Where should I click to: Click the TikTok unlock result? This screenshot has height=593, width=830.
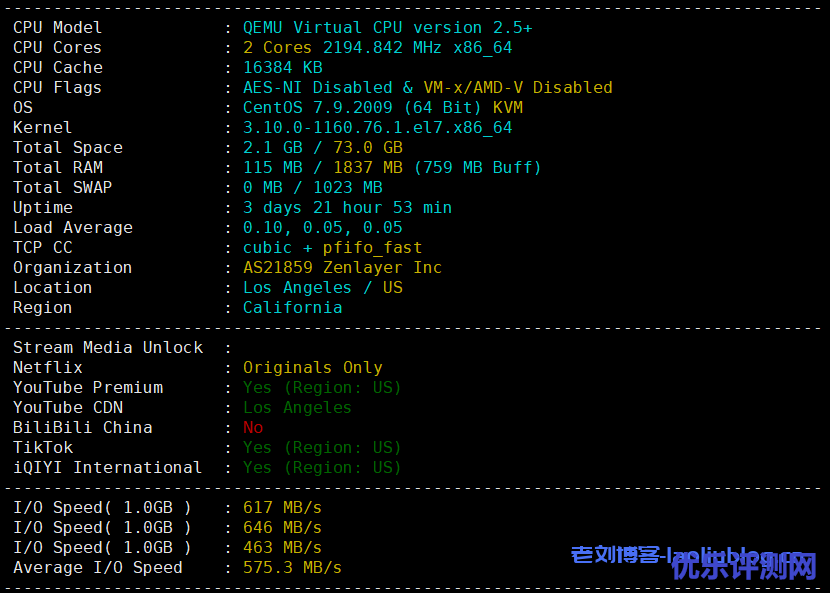click(x=321, y=448)
